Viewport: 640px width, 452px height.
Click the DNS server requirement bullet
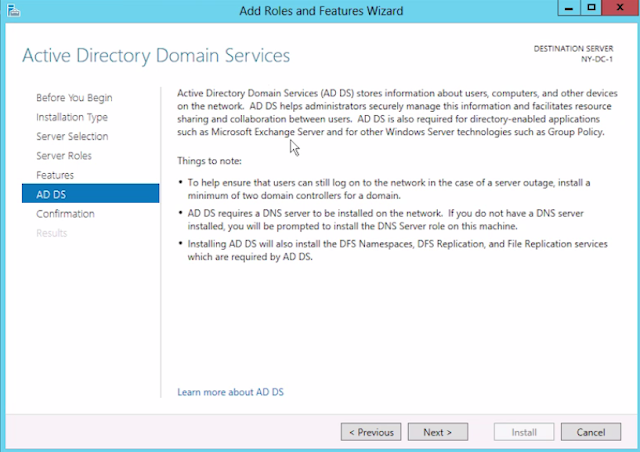386,220
